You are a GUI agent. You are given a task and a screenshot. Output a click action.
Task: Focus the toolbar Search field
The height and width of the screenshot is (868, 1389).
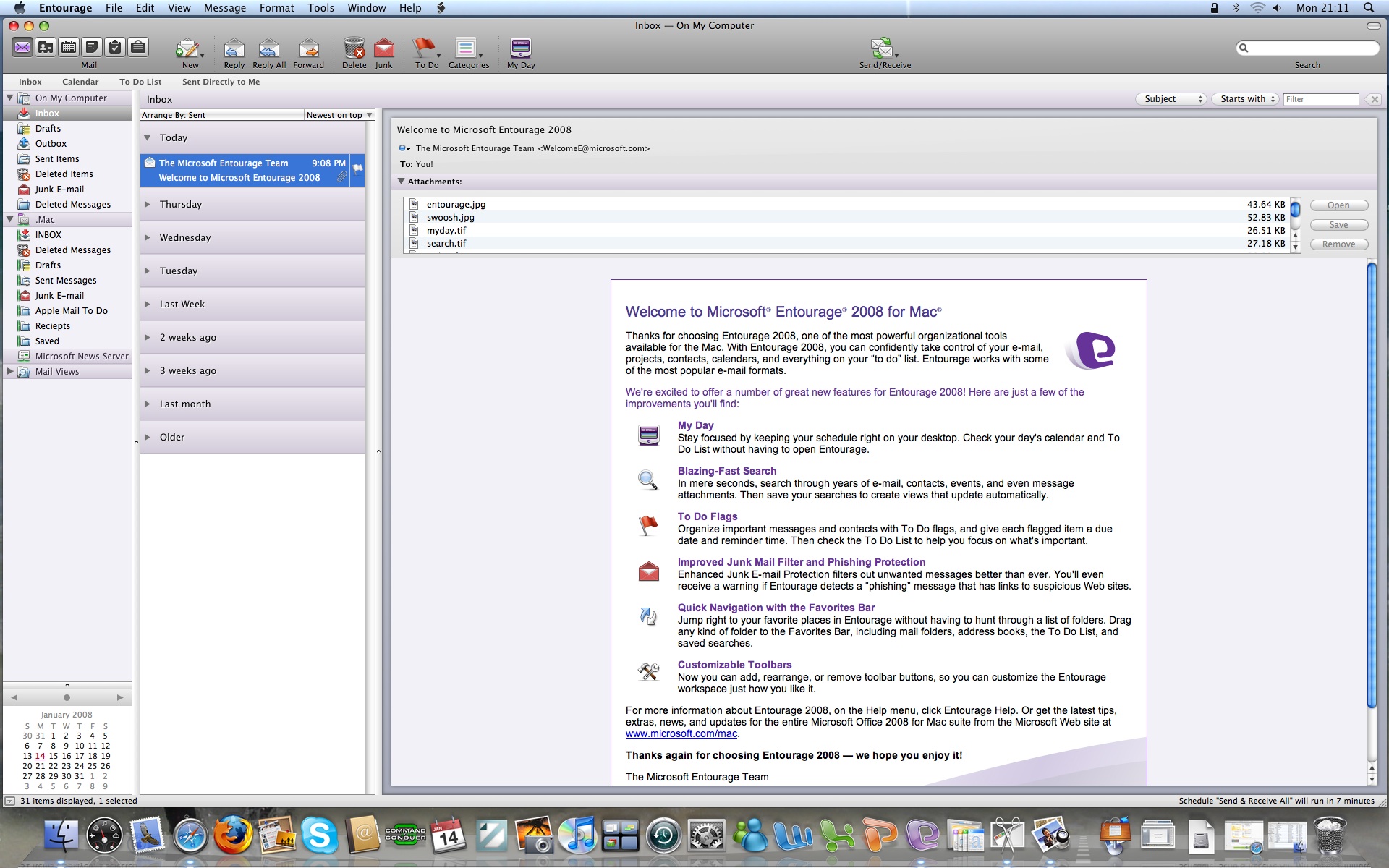[1307, 48]
